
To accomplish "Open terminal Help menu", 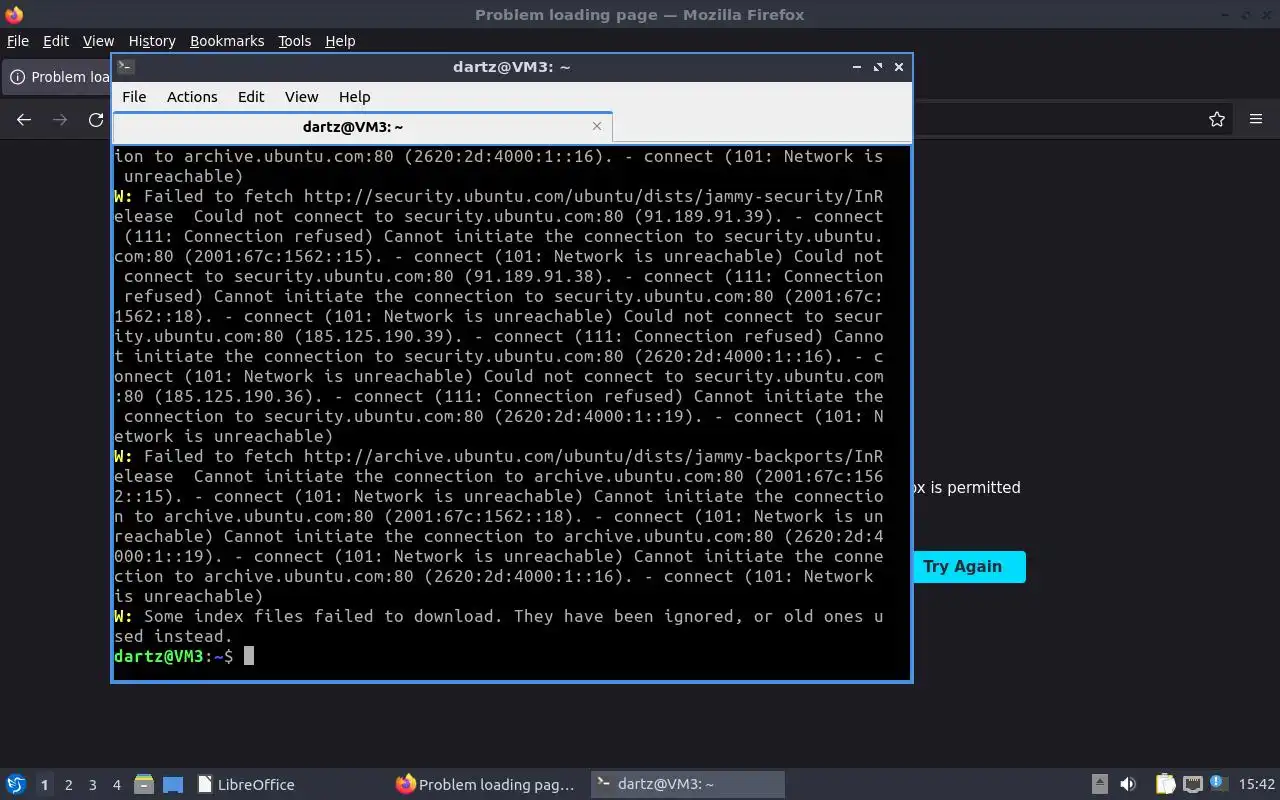I will click(x=354, y=97).
